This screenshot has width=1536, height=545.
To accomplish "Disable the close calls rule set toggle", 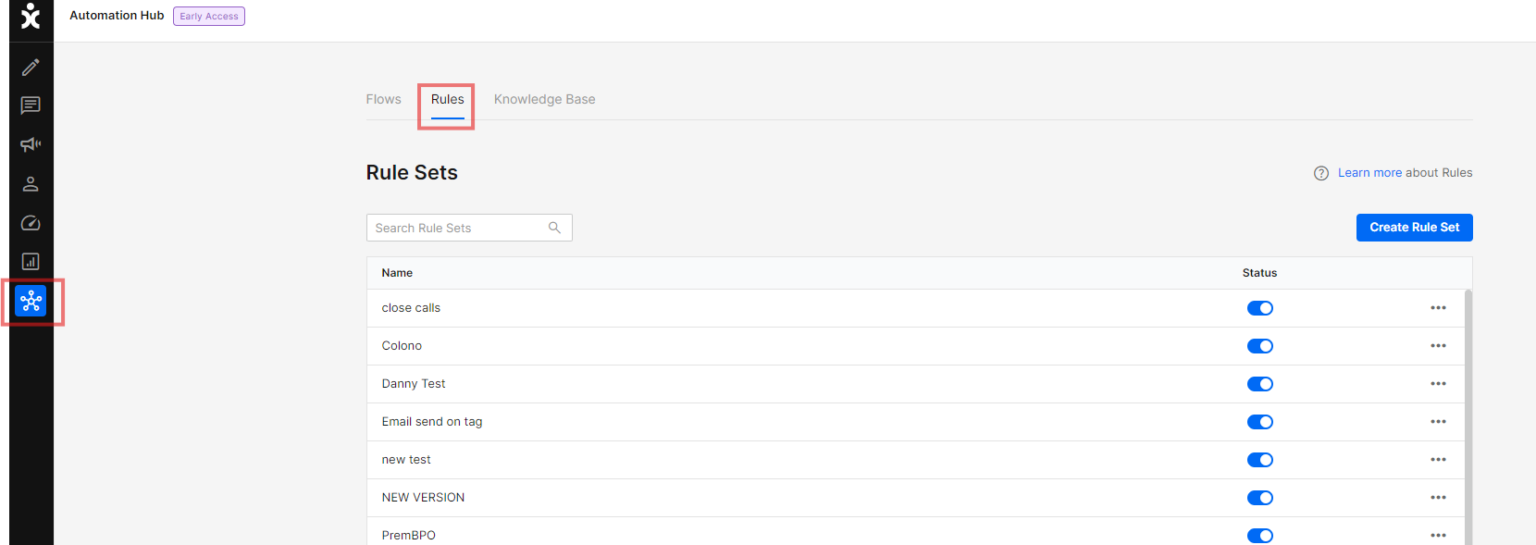I will [1259, 308].
